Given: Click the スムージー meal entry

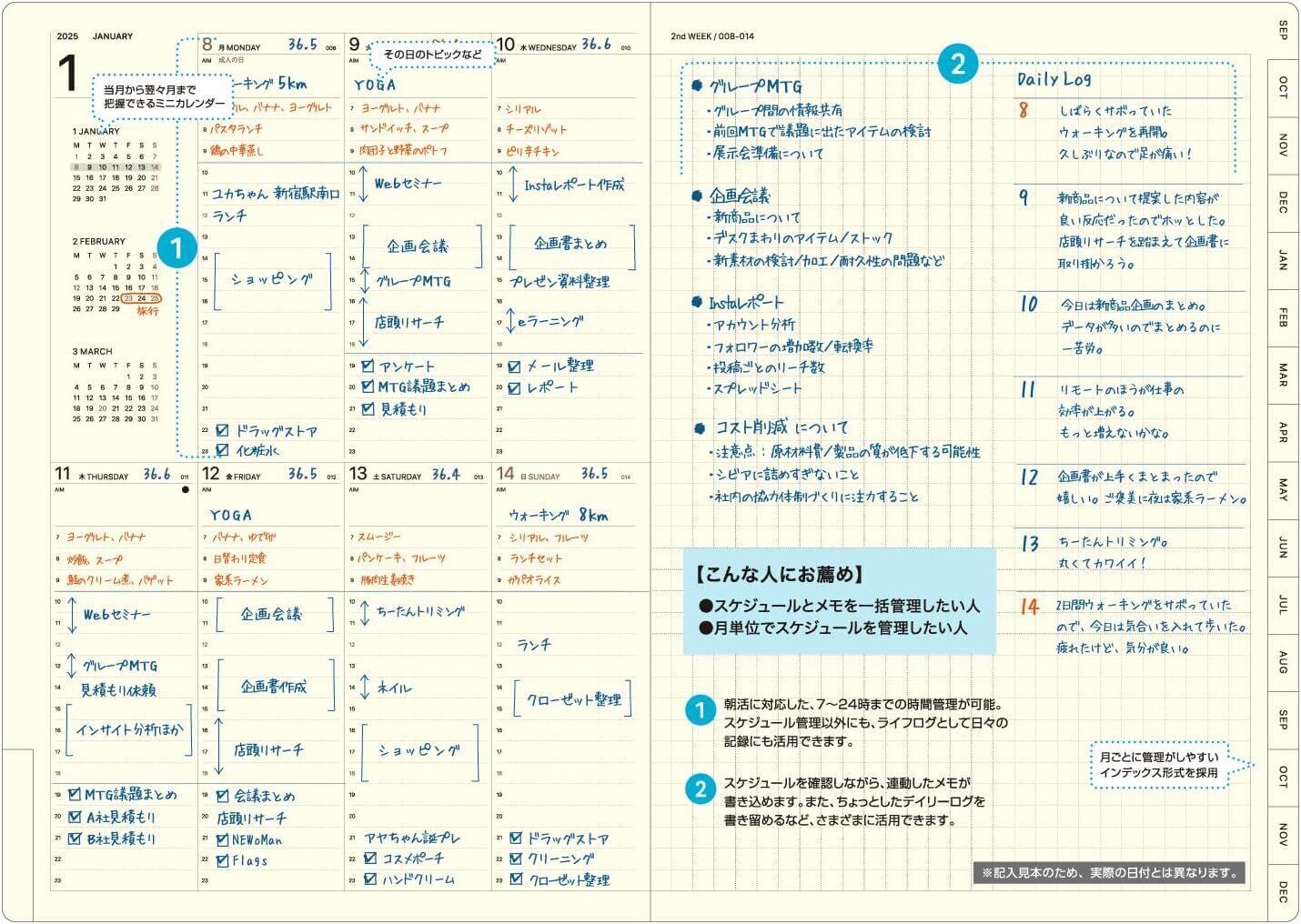Looking at the screenshot, I should 380,538.
